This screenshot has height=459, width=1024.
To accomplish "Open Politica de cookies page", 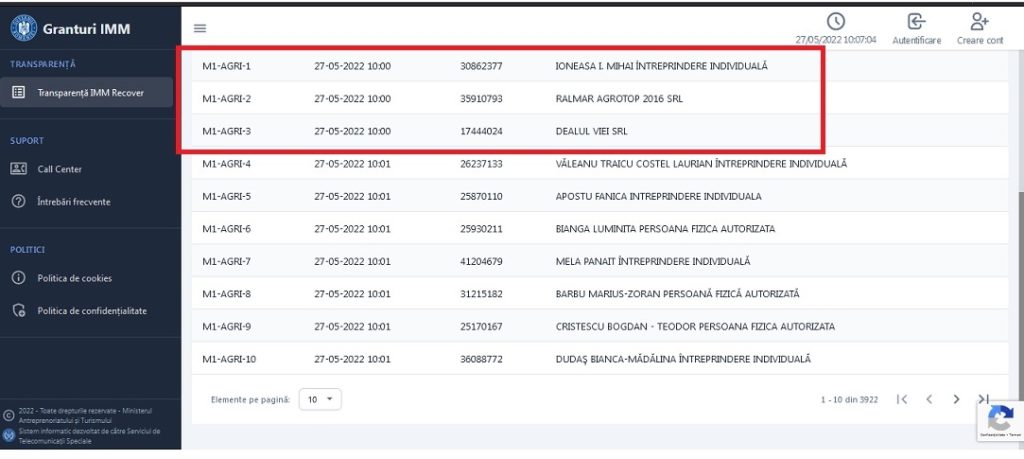I will (x=74, y=278).
